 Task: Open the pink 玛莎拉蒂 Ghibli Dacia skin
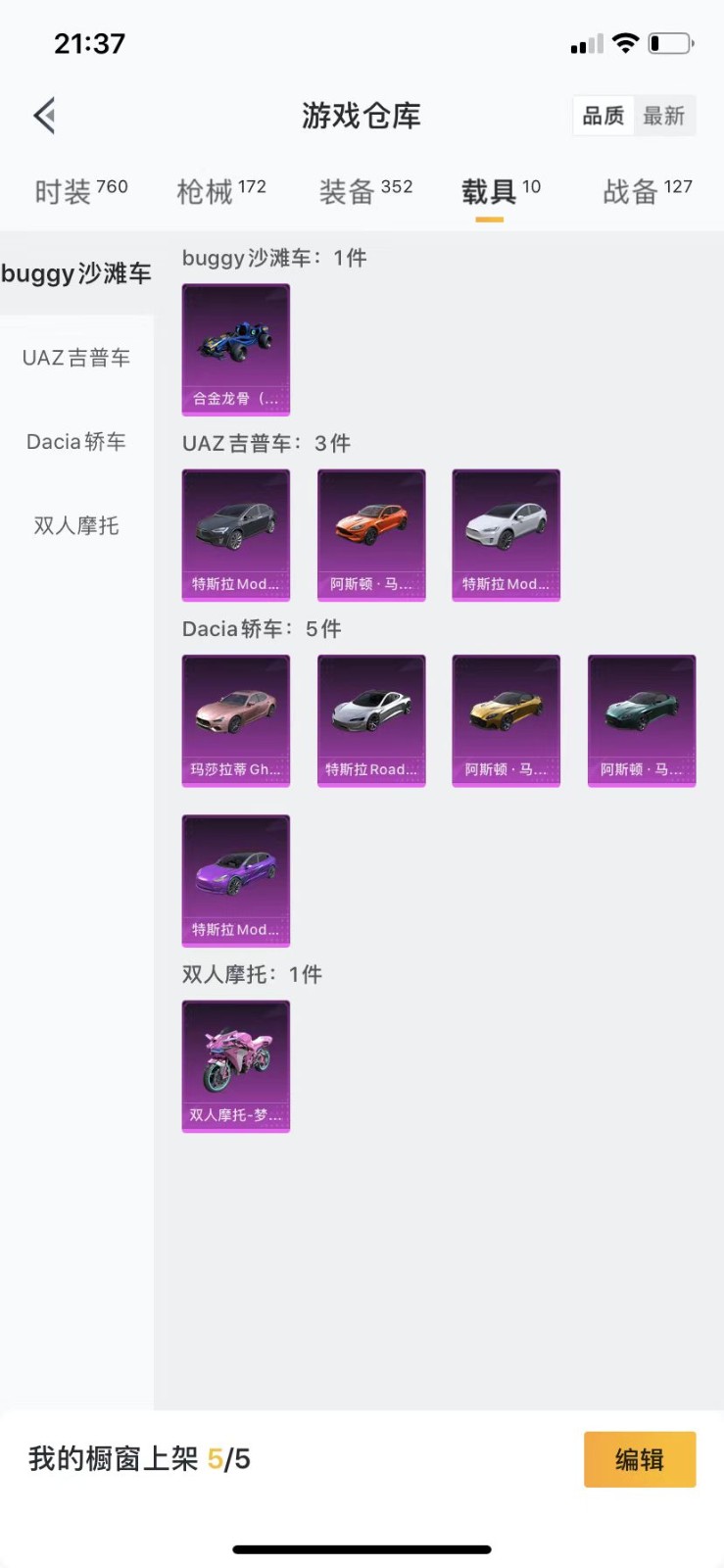click(236, 720)
